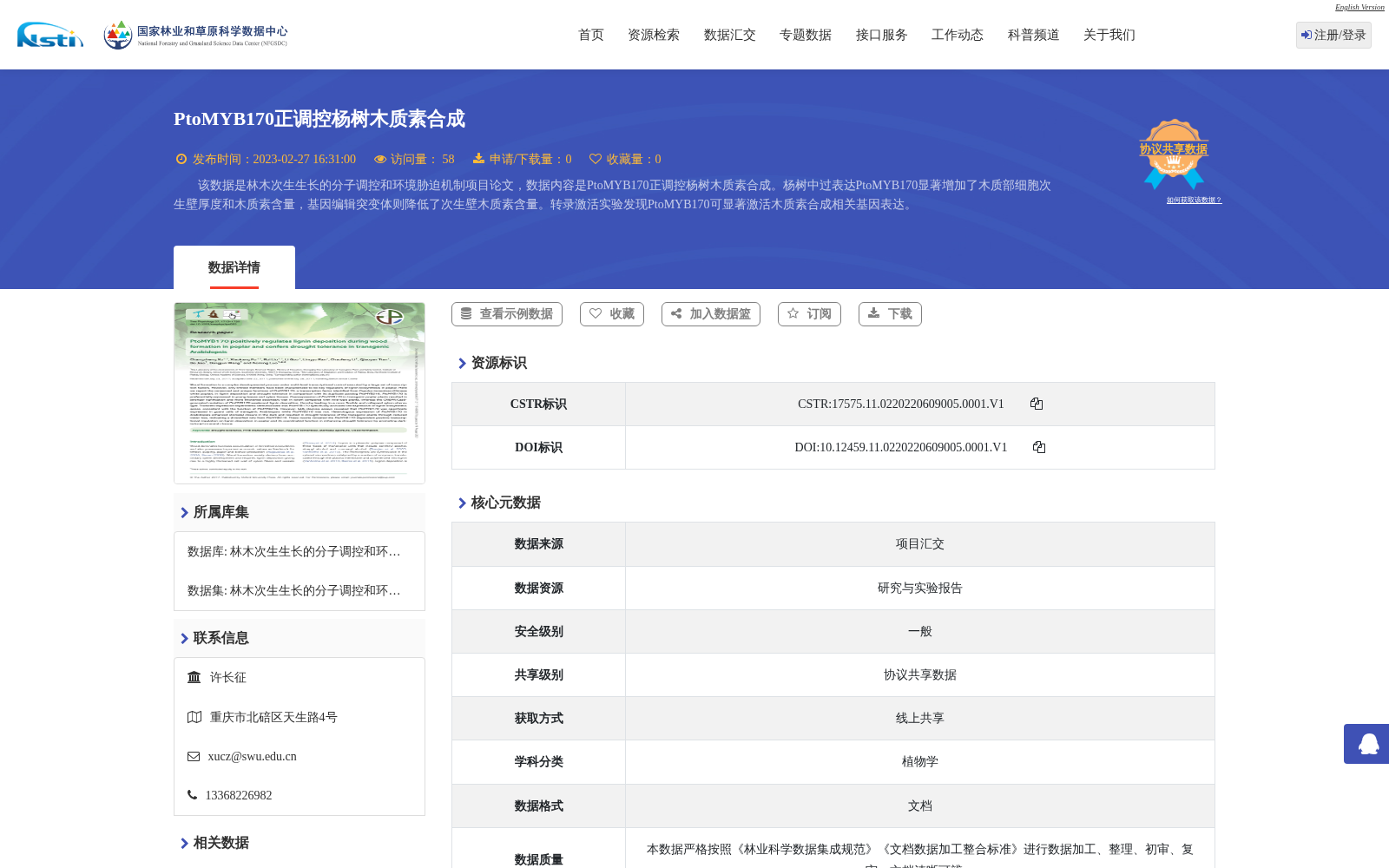Click the 下载 button

pos(890,314)
